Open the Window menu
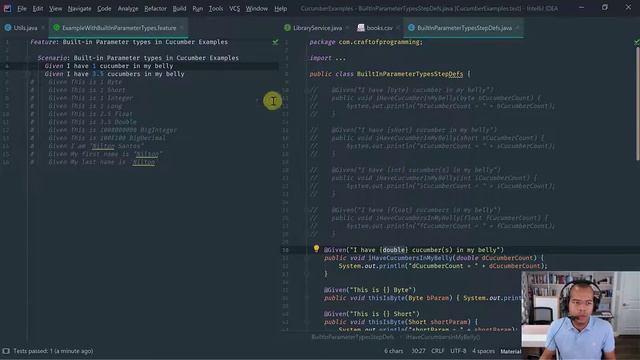Viewport: 640px width, 360px height. coord(257,9)
